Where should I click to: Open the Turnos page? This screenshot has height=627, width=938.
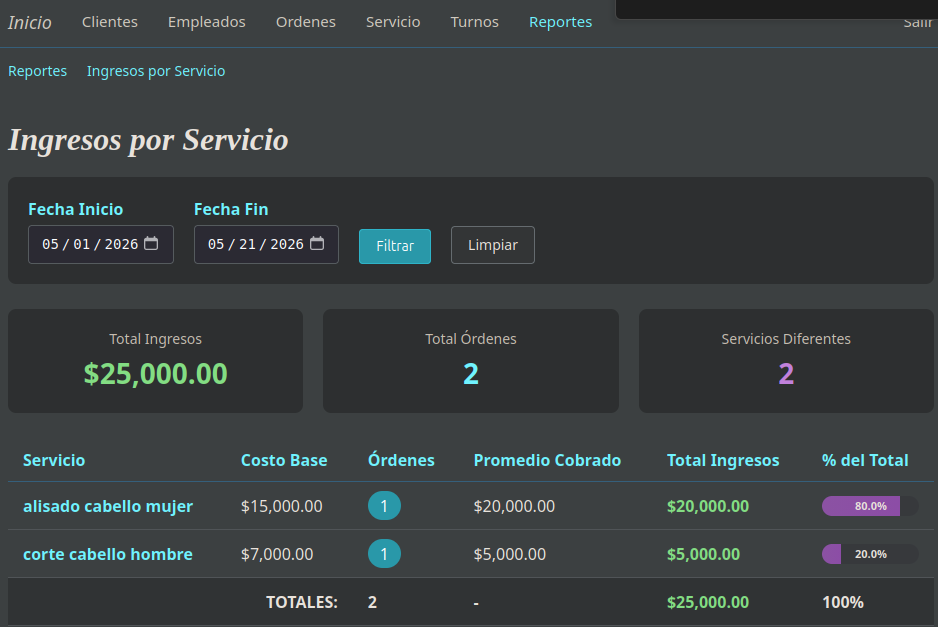coord(474,22)
